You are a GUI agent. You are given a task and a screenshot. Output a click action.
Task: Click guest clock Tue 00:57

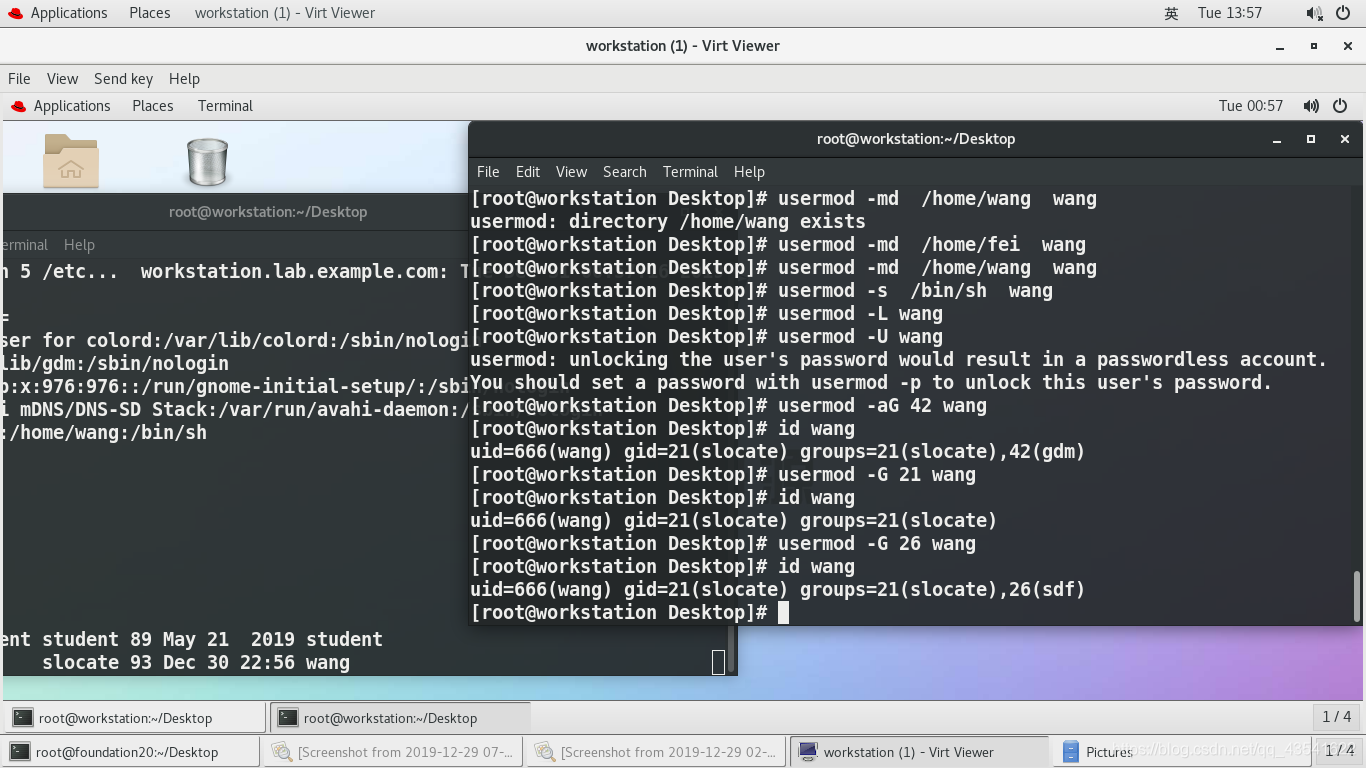(1251, 106)
